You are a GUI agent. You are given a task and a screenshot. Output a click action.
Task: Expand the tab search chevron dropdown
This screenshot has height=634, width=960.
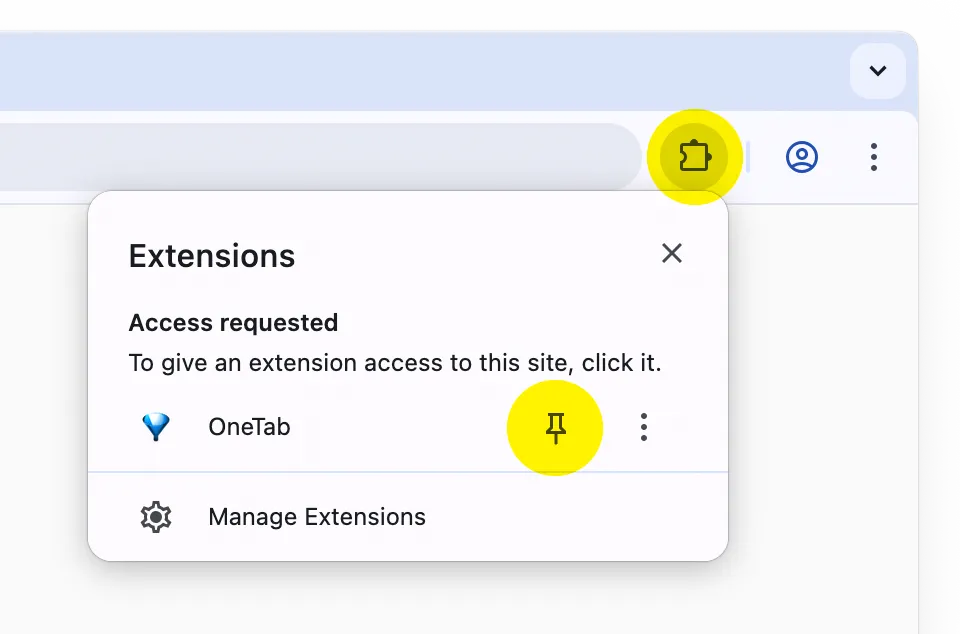[877, 71]
